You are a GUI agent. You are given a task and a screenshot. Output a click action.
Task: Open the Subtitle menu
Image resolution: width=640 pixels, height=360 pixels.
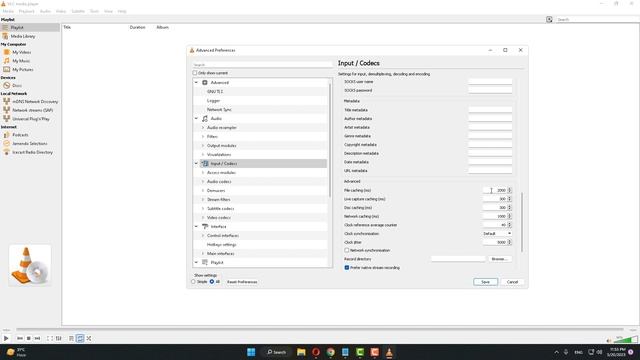(x=78, y=11)
